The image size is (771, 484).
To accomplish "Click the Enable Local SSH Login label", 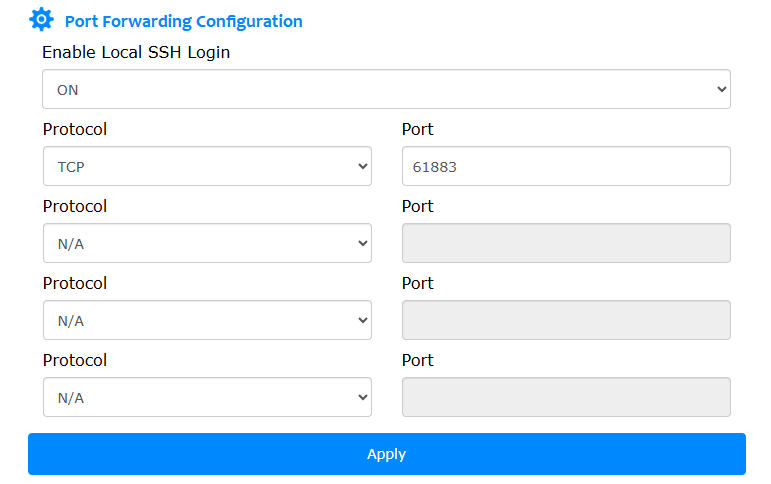I will point(136,52).
